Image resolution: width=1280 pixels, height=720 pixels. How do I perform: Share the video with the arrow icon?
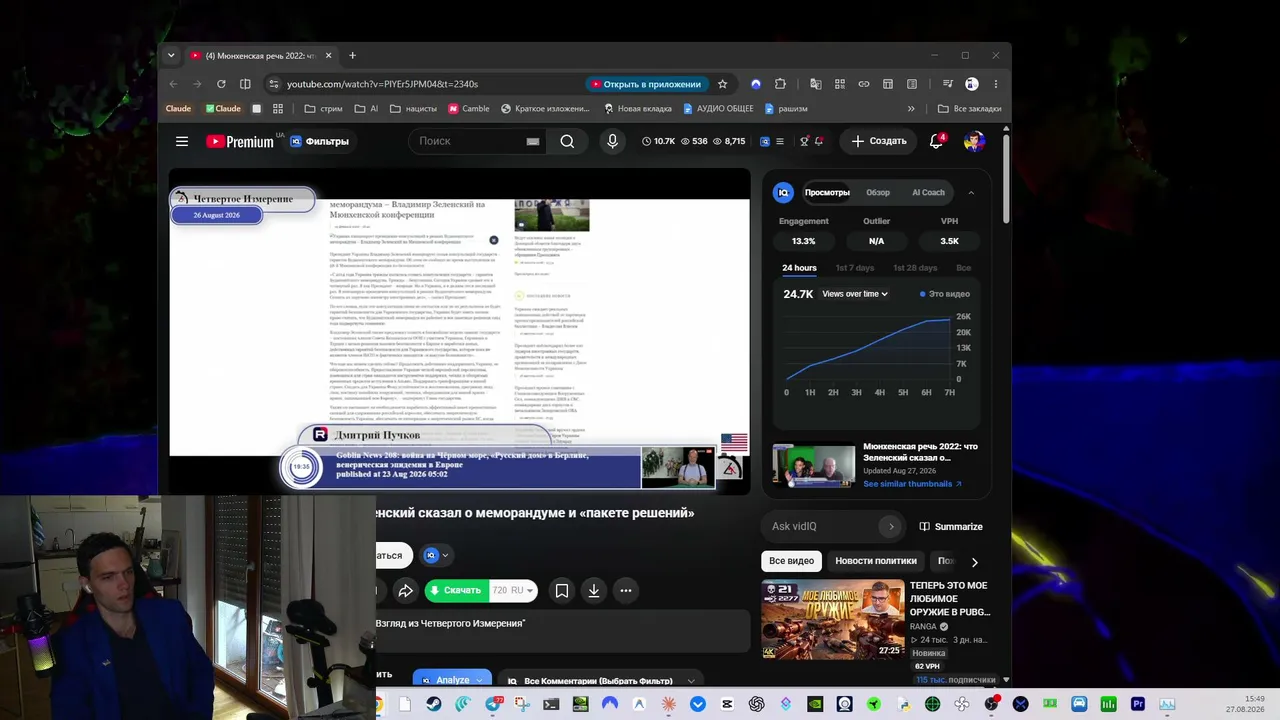coord(405,591)
